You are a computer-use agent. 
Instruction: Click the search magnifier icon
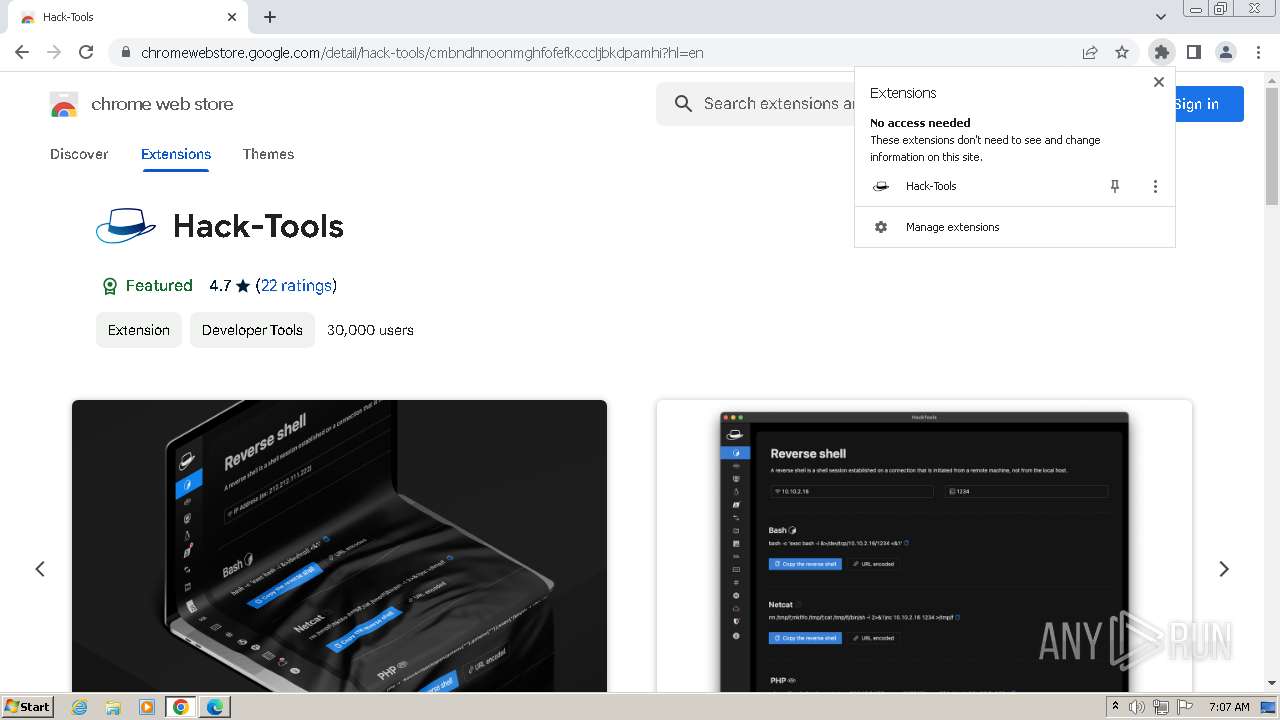tap(683, 104)
